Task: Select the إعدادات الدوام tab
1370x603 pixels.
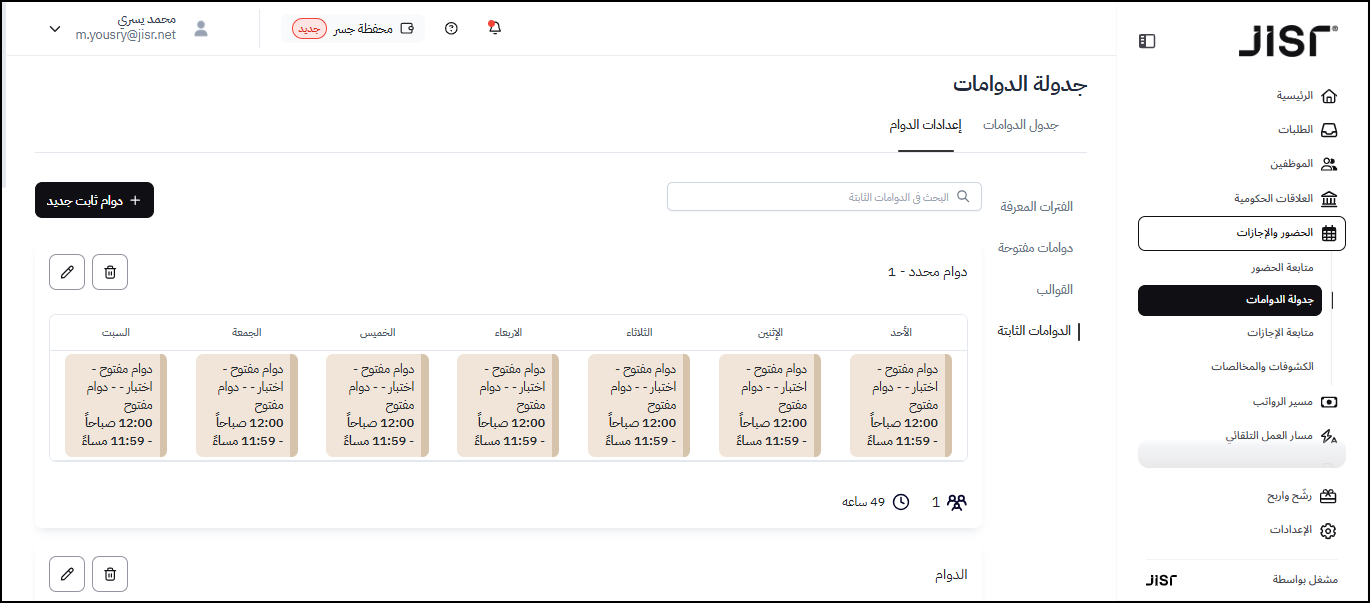Action: 925,125
